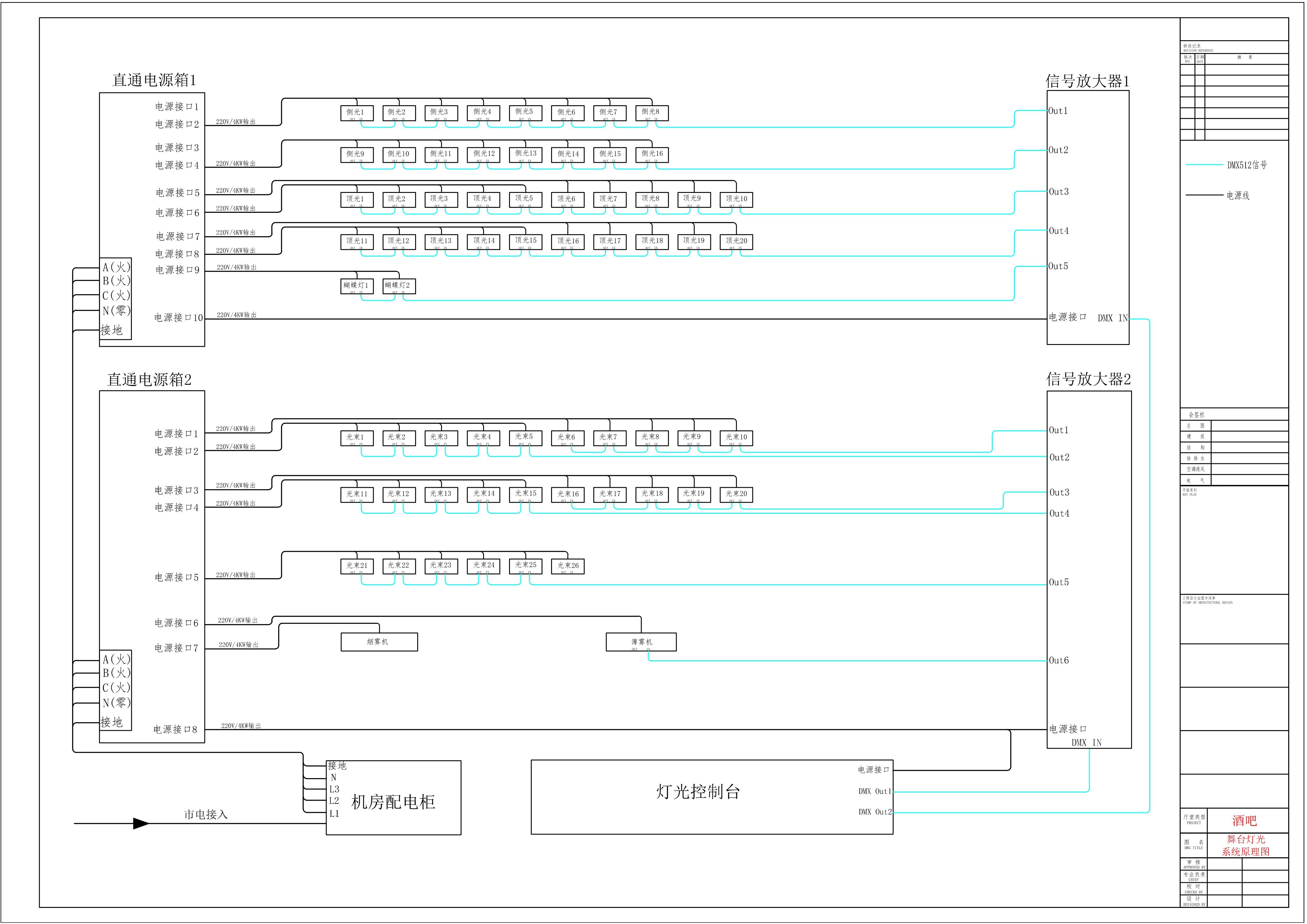Click the 蝴蝶灯1 fixture box
The image size is (1307, 924).
pyautogui.click(x=357, y=286)
